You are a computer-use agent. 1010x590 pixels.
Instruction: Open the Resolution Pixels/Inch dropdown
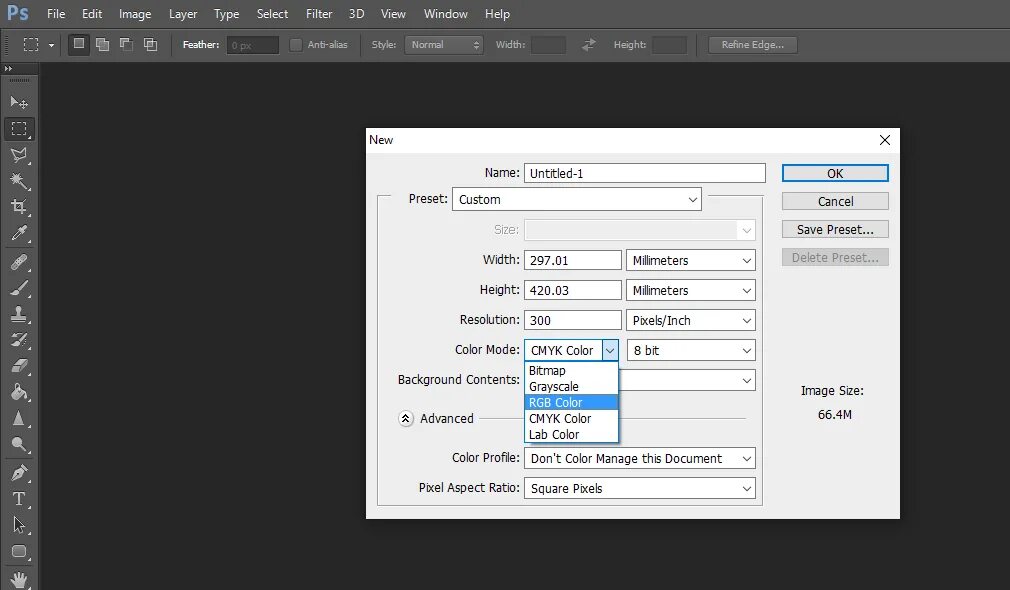(x=691, y=320)
